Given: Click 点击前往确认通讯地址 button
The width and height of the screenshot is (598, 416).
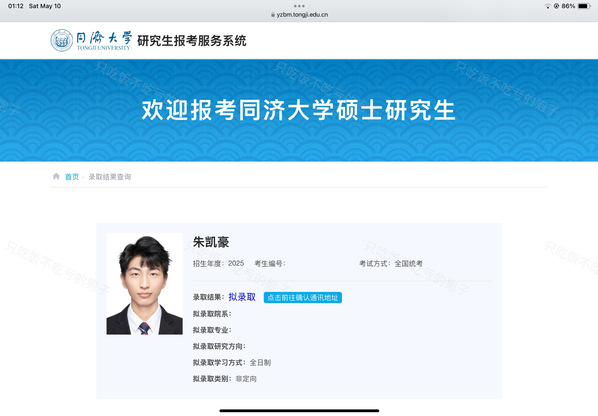Looking at the screenshot, I should [303, 297].
